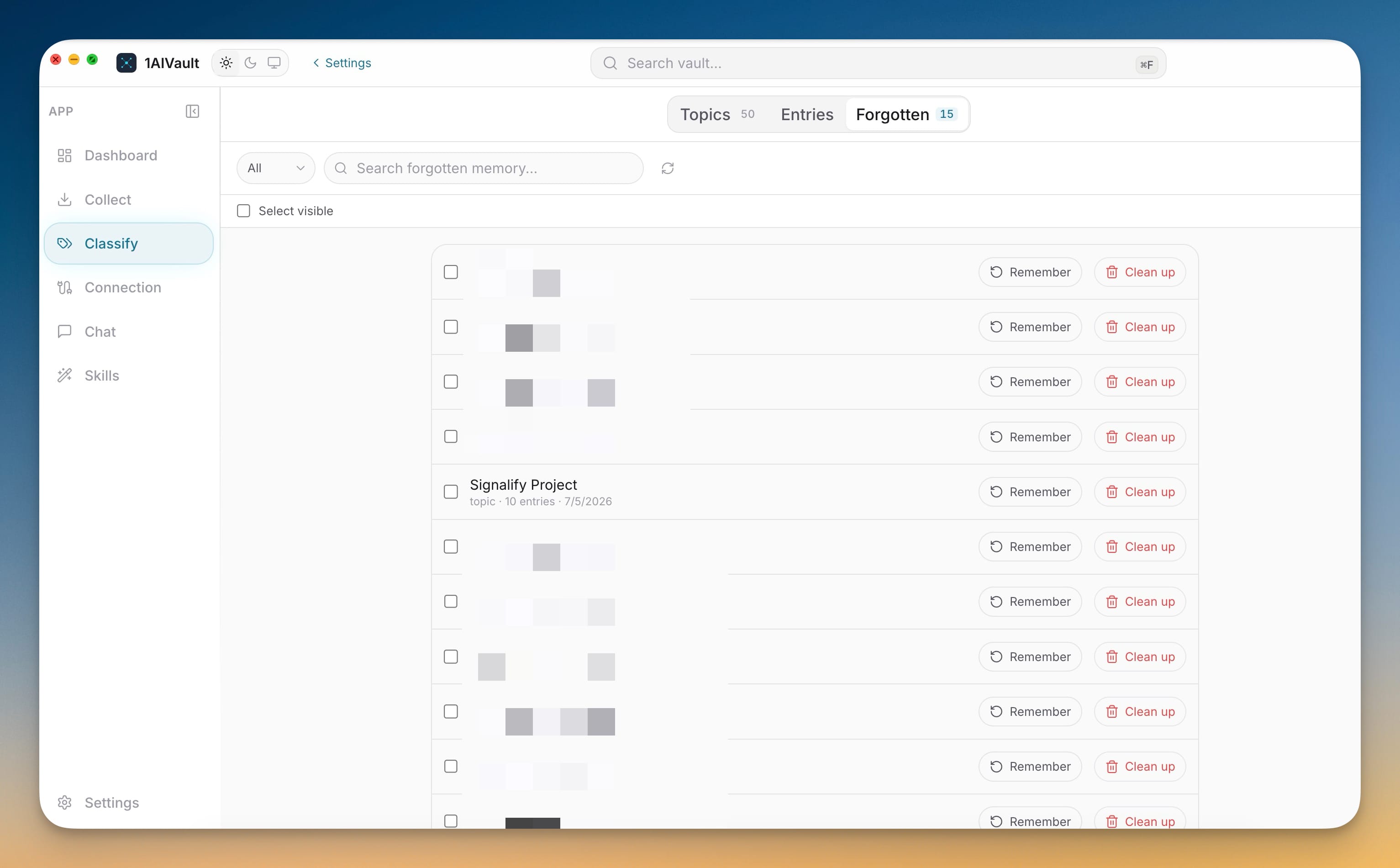The image size is (1400, 868).
Task: Open Settings at sidebar bottom
Action: pyautogui.click(x=128, y=803)
